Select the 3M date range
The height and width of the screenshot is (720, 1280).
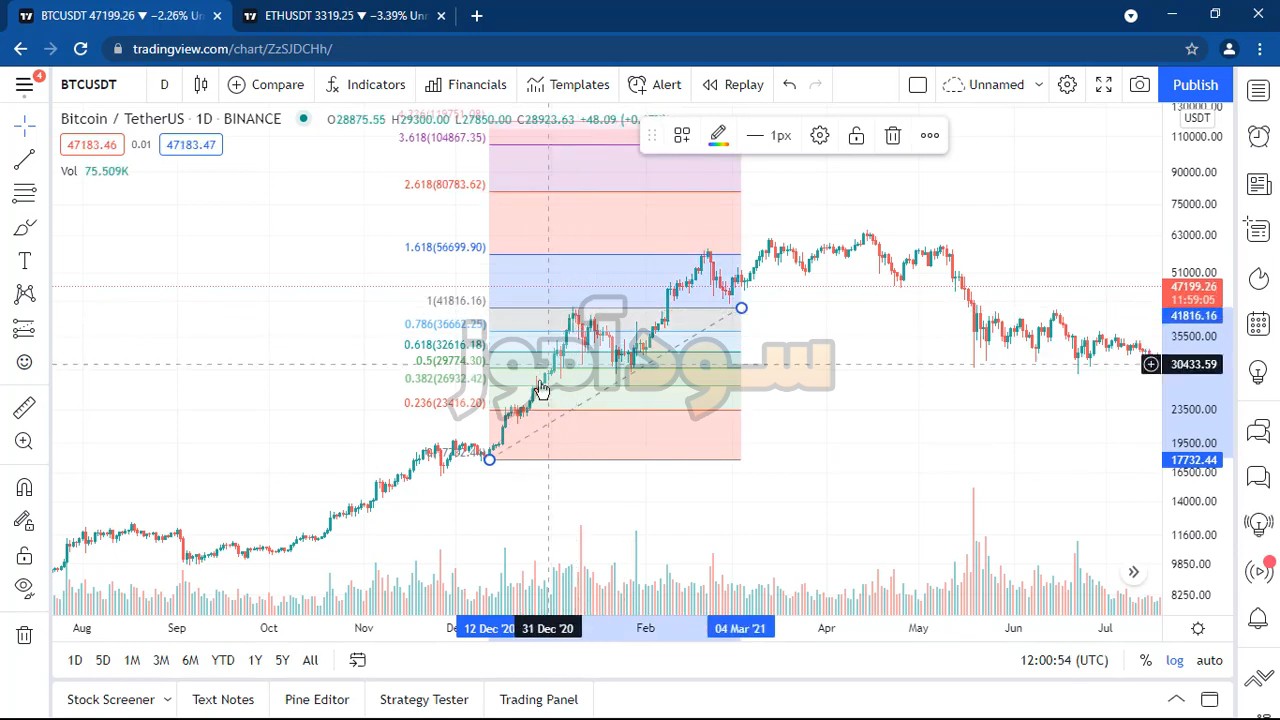click(161, 660)
